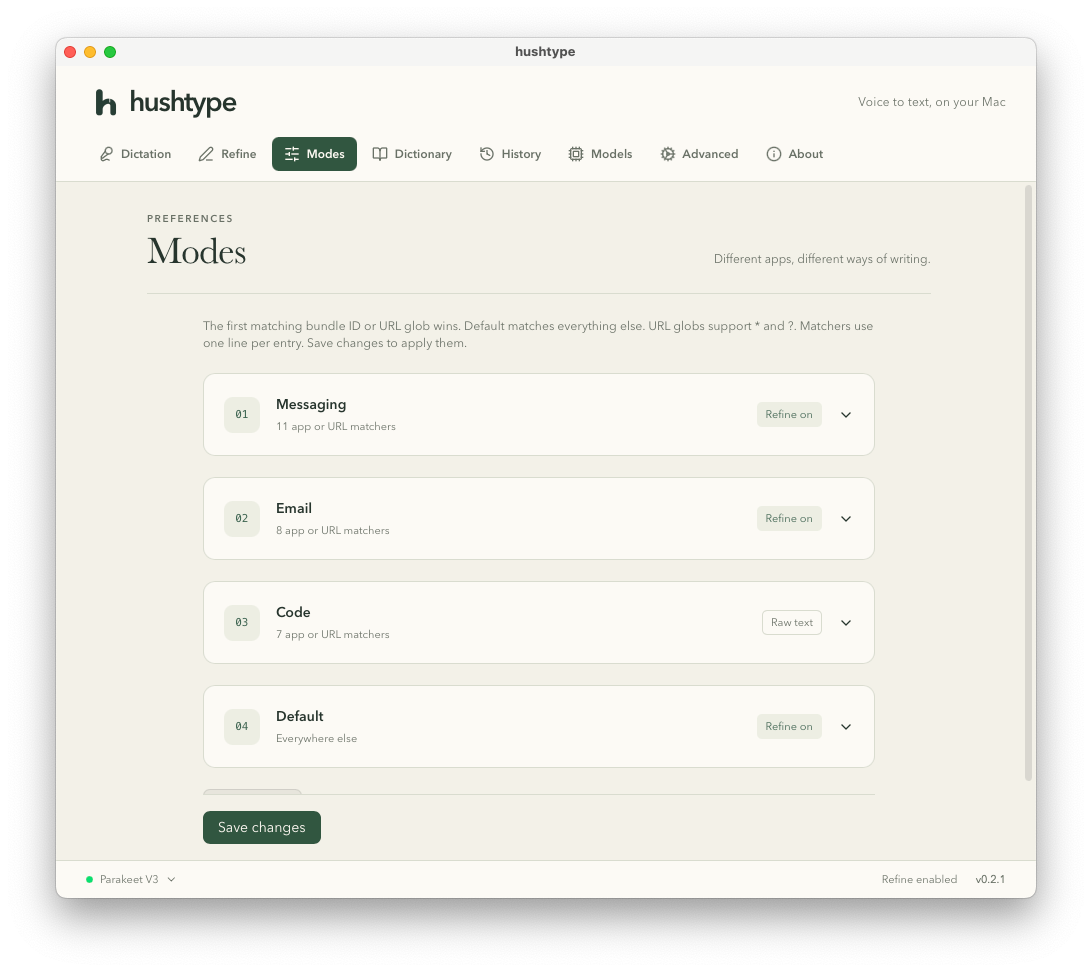1092x972 pixels.
Task: Click '7 app or URL matchers' text
Action: (333, 634)
